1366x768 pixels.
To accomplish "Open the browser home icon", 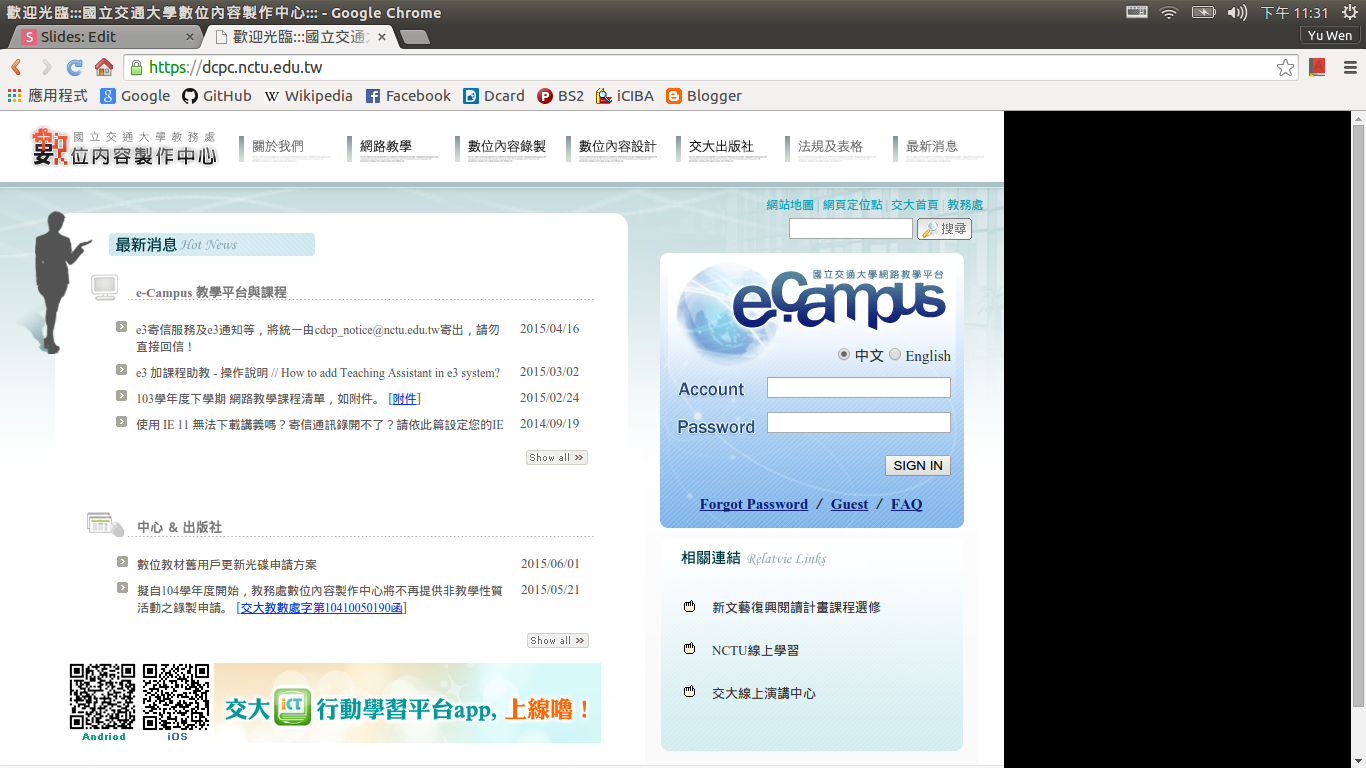I will point(104,67).
